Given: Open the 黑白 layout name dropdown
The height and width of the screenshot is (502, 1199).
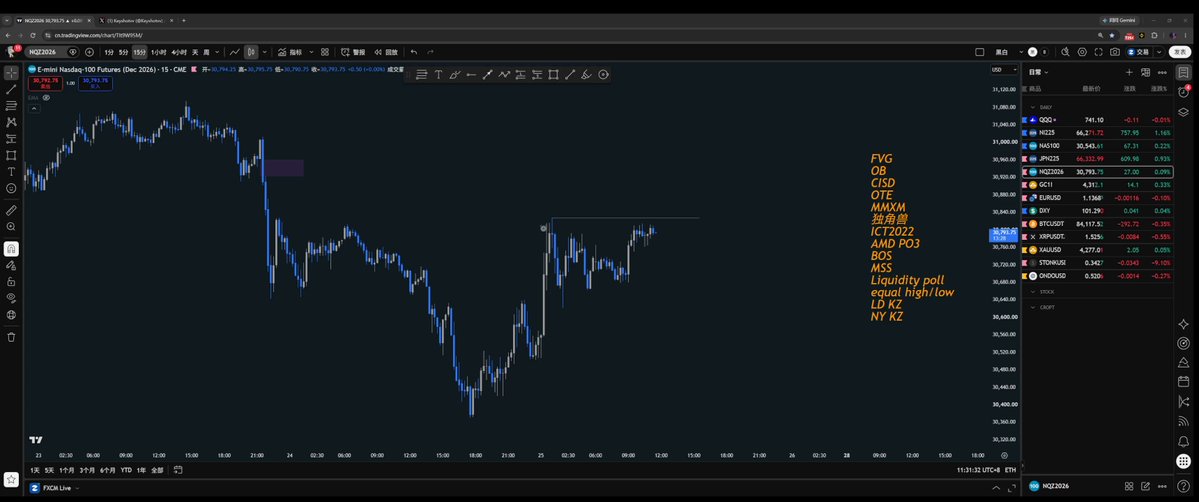Looking at the screenshot, I should [1007, 52].
